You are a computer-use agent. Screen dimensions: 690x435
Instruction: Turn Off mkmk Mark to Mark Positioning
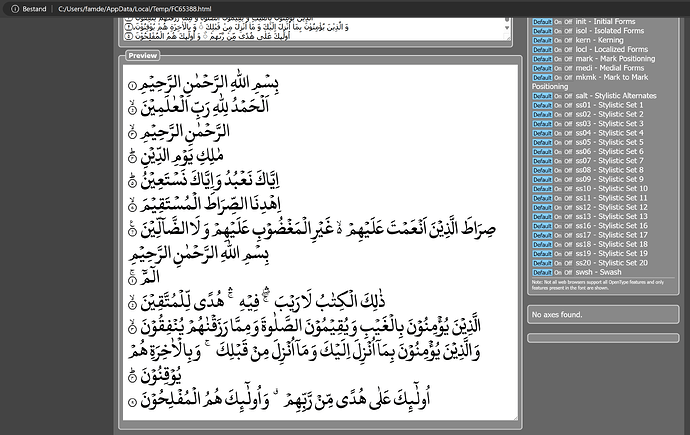tap(568, 77)
